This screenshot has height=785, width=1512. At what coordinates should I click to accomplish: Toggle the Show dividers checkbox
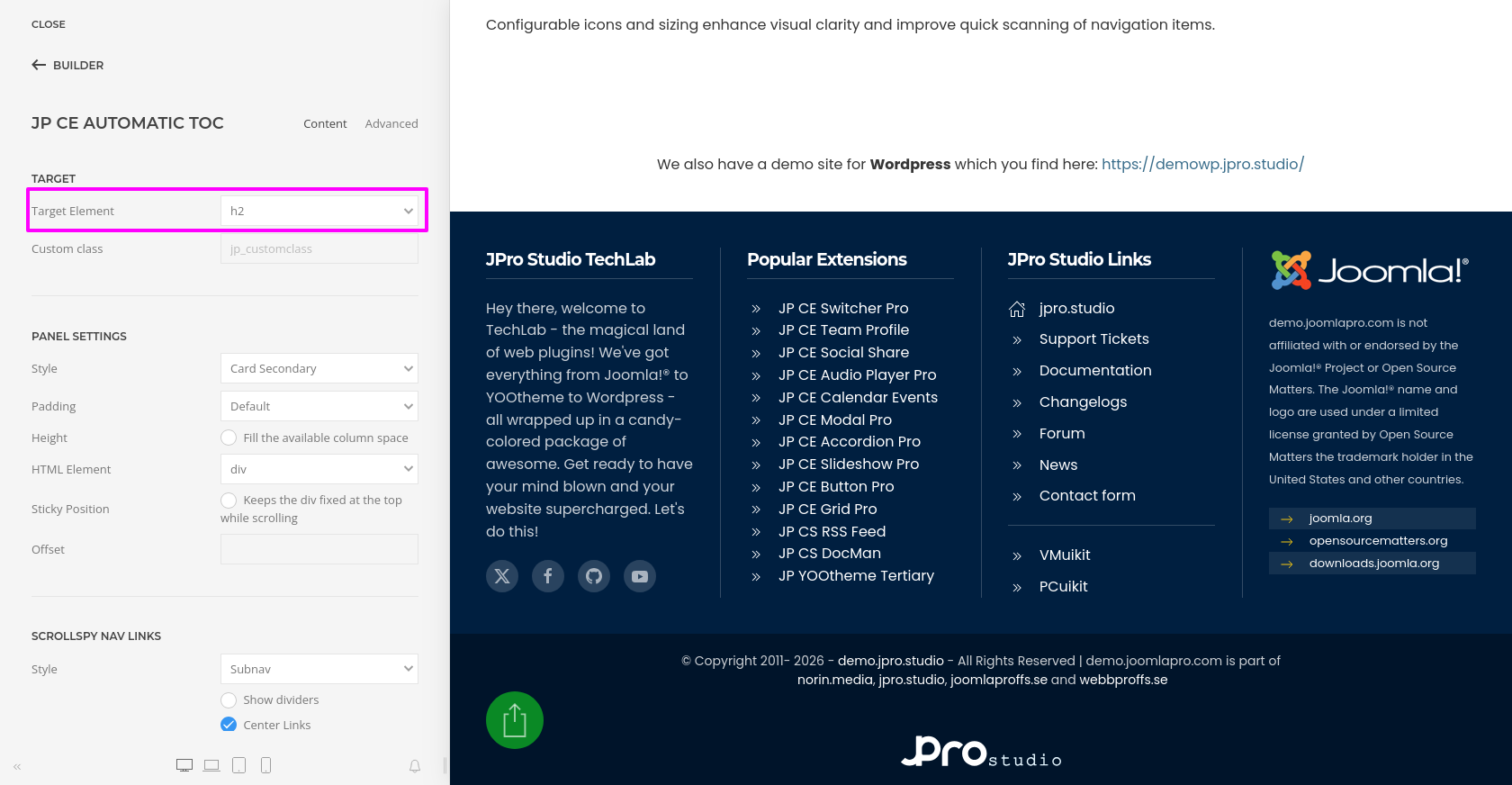coord(229,700)
